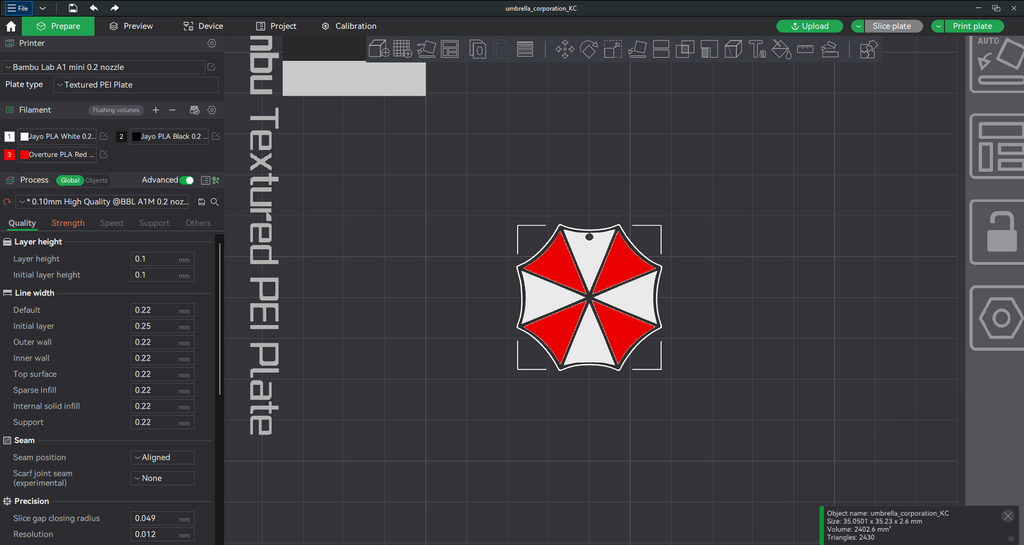Open the Calibration tab
Image resolution: width=1024 pixels, height=545 pixels.
tap(349, 26)
